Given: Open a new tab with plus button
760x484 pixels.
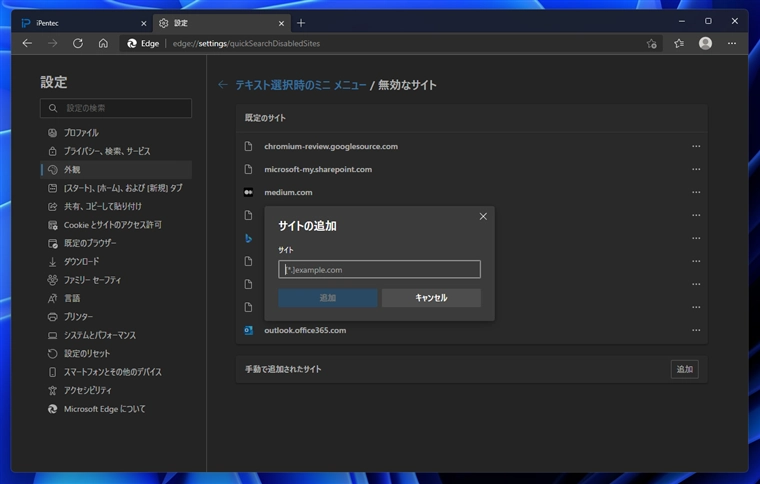Looking at the screenshot, I should click(x=301, y=23).
